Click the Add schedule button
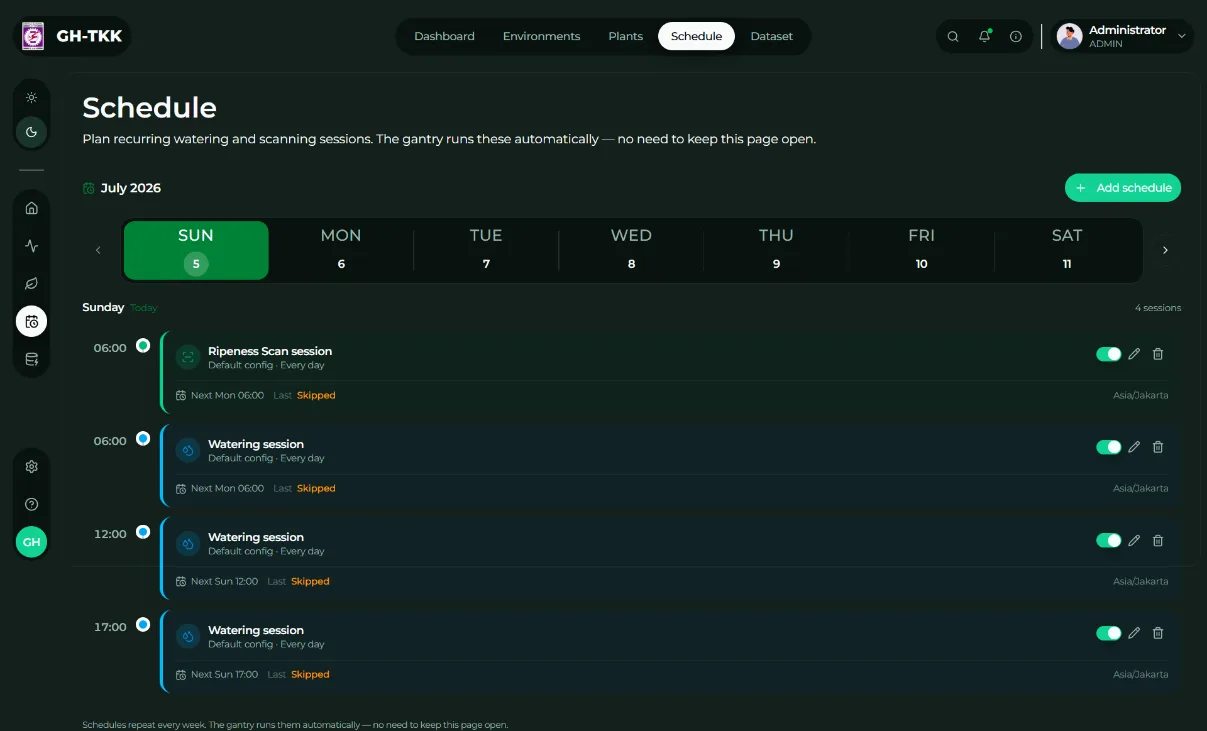The height and width of the screenshot is (731, 1207). (1123, 188)
